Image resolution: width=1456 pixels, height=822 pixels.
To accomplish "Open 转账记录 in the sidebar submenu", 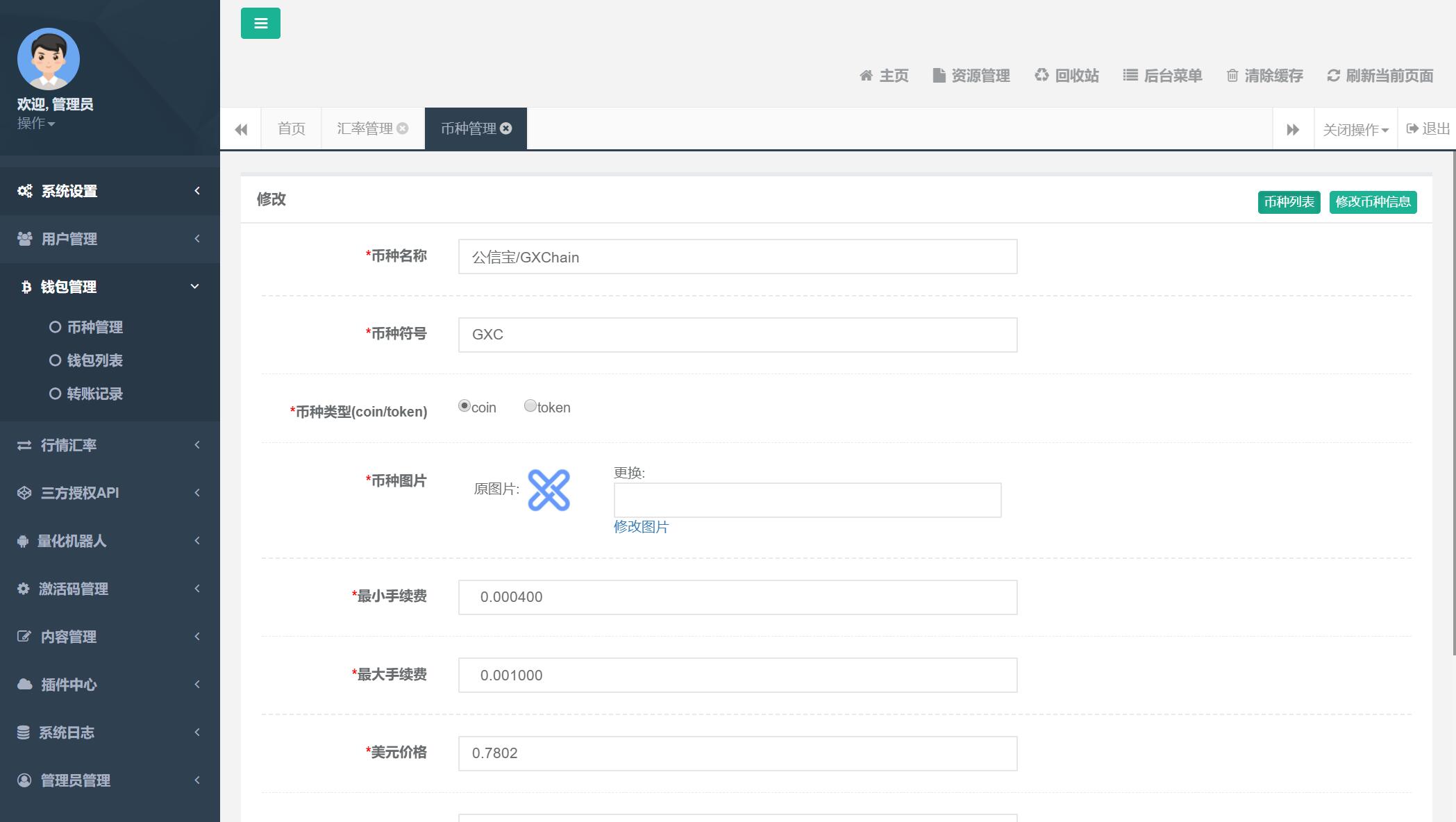I will (x=94, y=394).
